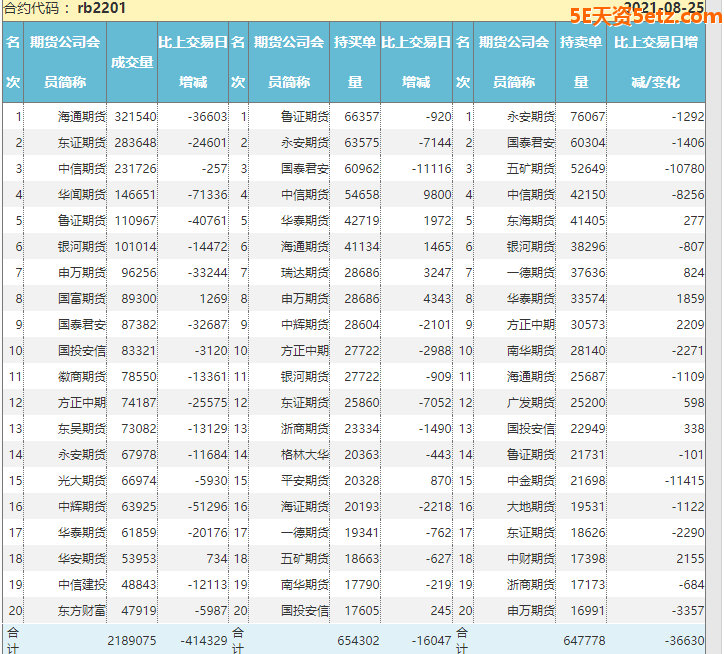Select long position change 9800
724x654 pixels.
click(x=437, y=194)
